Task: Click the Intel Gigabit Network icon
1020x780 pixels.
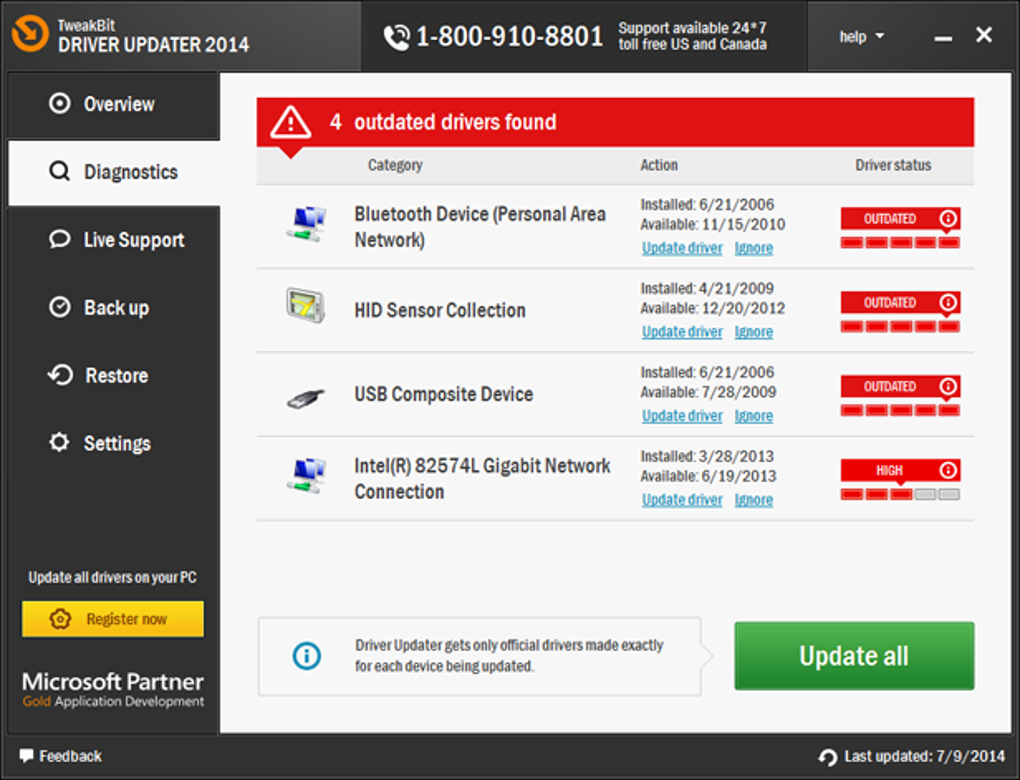Action: tap(306, 476)
